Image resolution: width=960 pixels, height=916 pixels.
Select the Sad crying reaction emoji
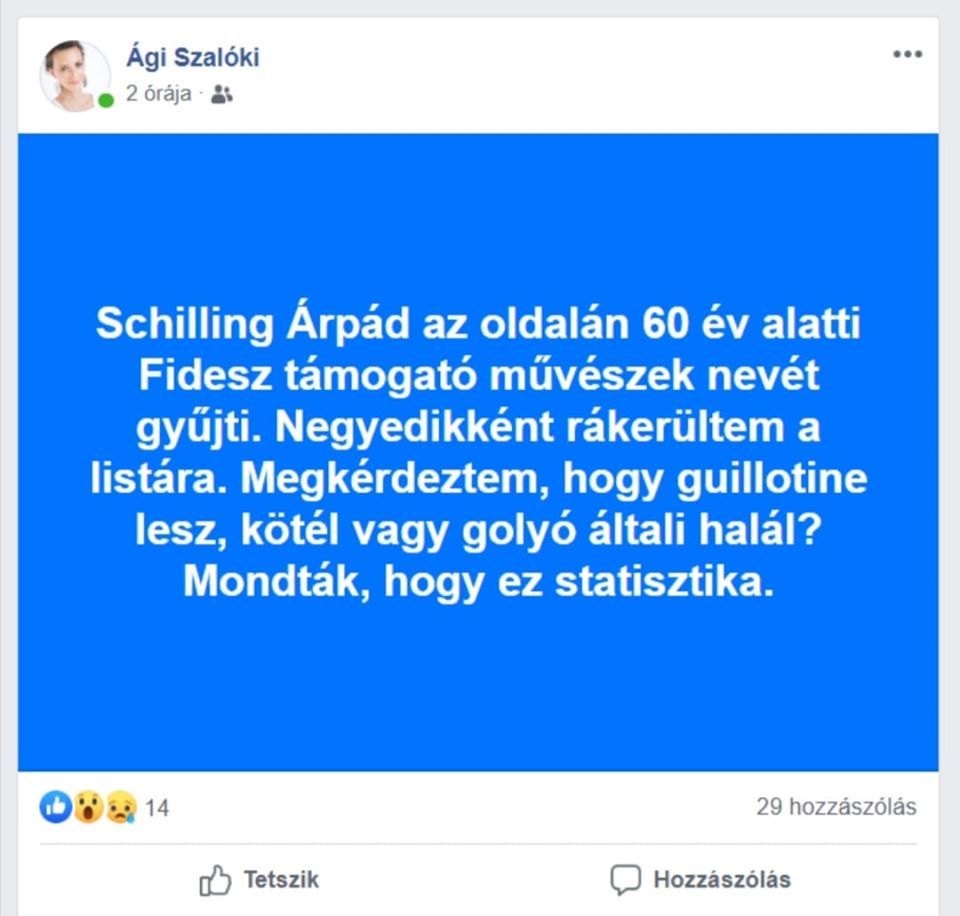click(121, 806)
